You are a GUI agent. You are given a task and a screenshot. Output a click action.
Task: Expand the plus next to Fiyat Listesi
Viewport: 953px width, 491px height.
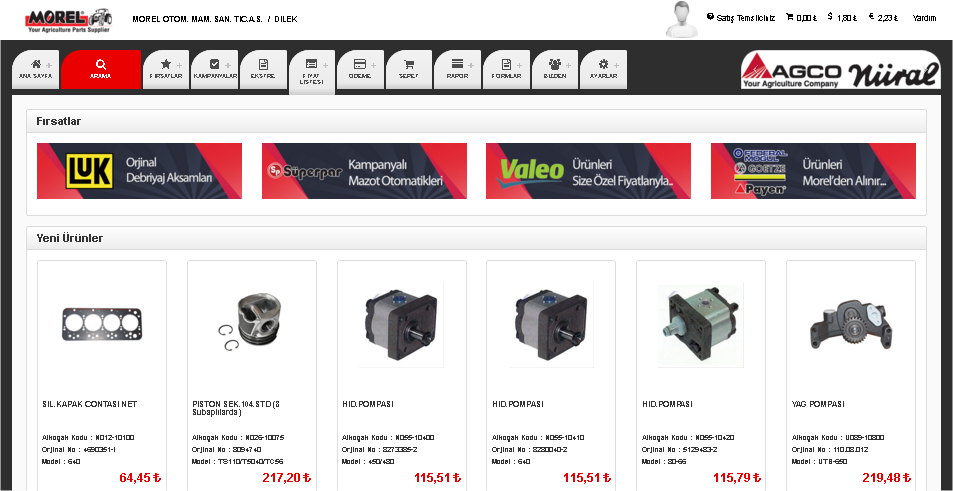pos(325,65)
